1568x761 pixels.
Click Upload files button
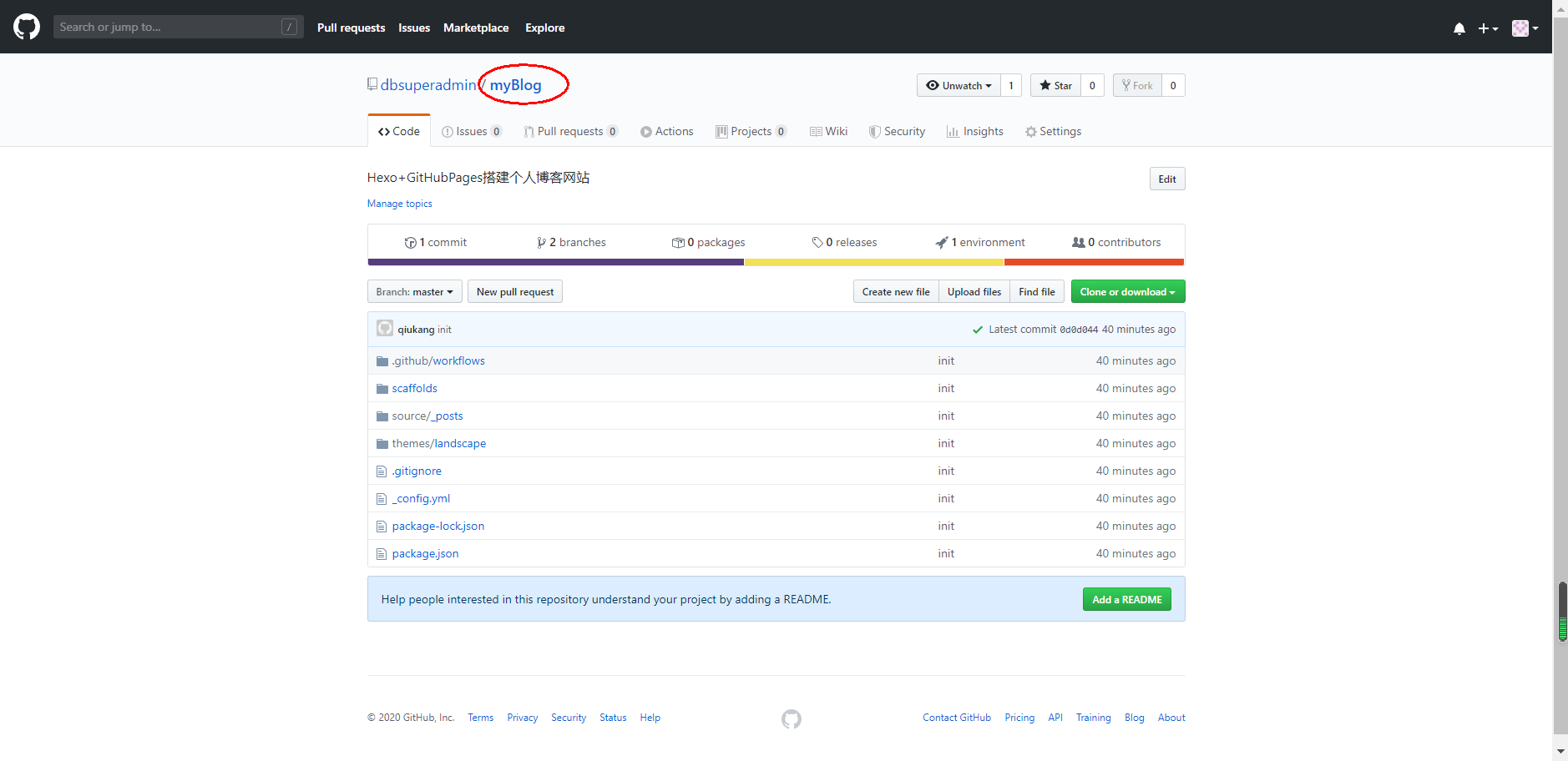(974, 291)
